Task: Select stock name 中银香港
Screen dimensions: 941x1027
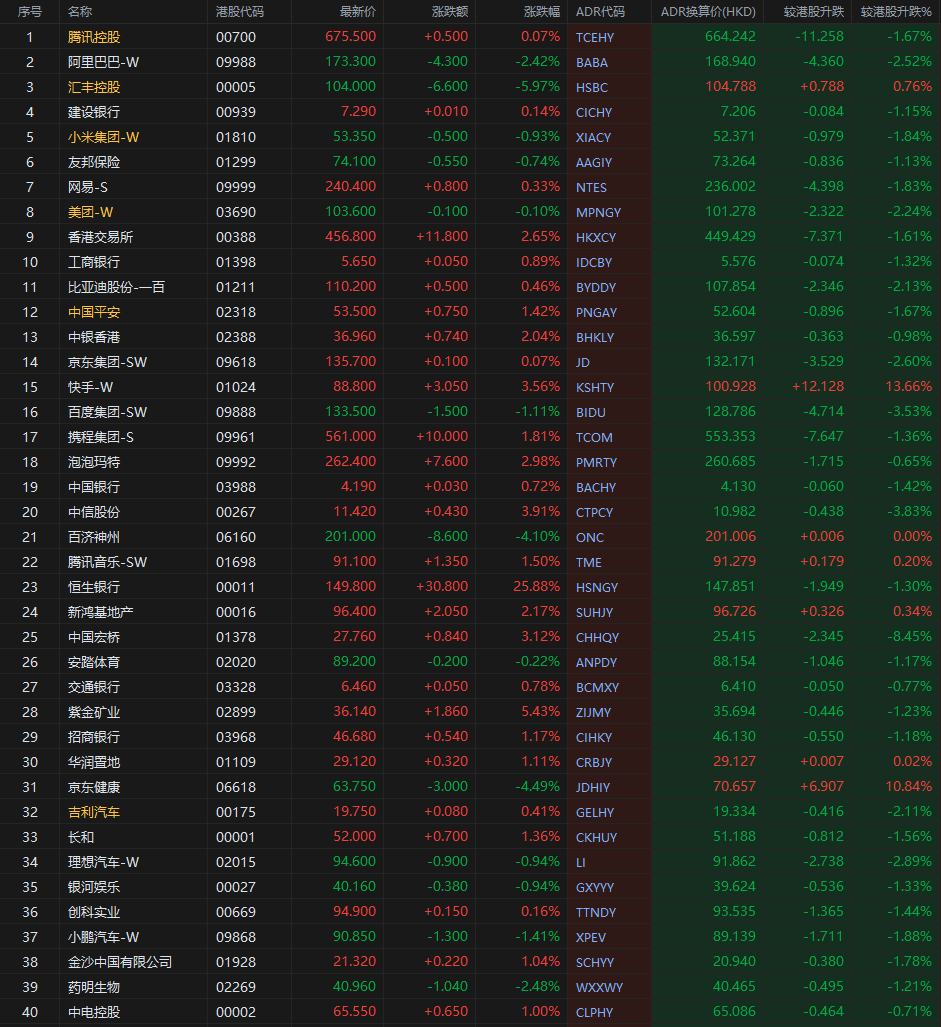Action: (94, 337)
